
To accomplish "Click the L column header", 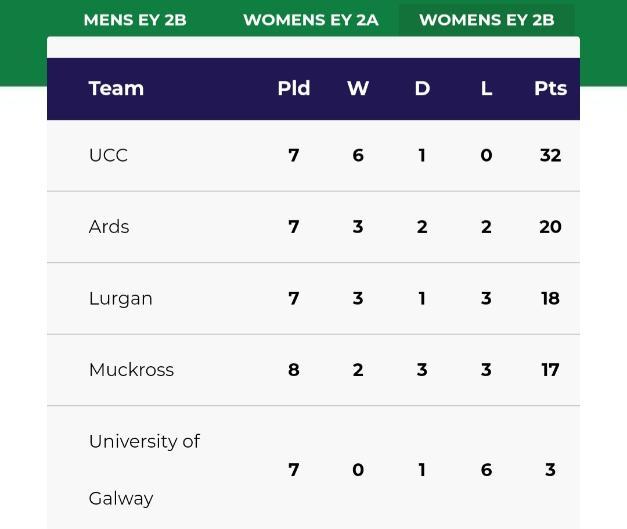I will (486, 88).
